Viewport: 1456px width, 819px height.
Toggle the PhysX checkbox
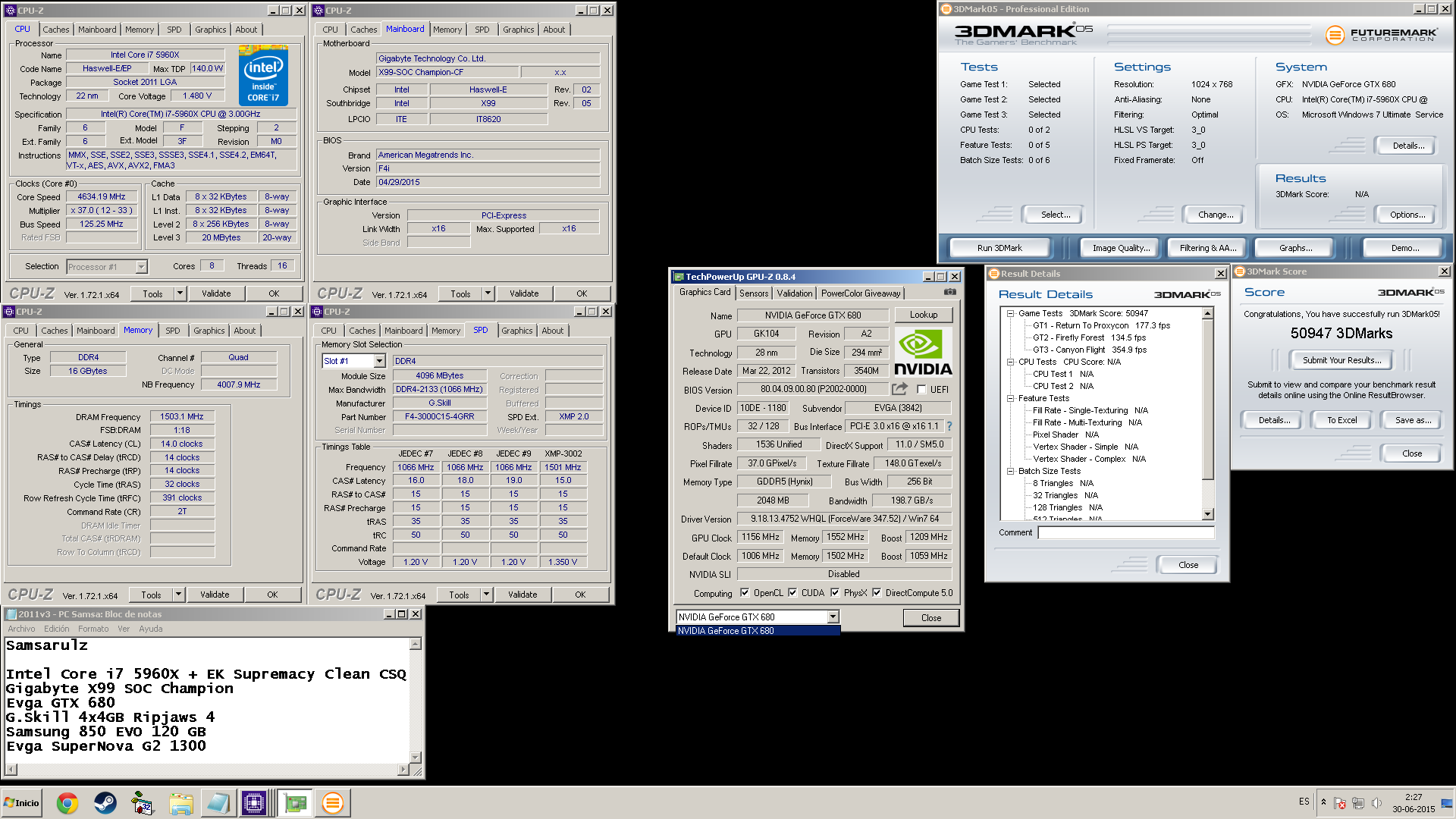835,593
